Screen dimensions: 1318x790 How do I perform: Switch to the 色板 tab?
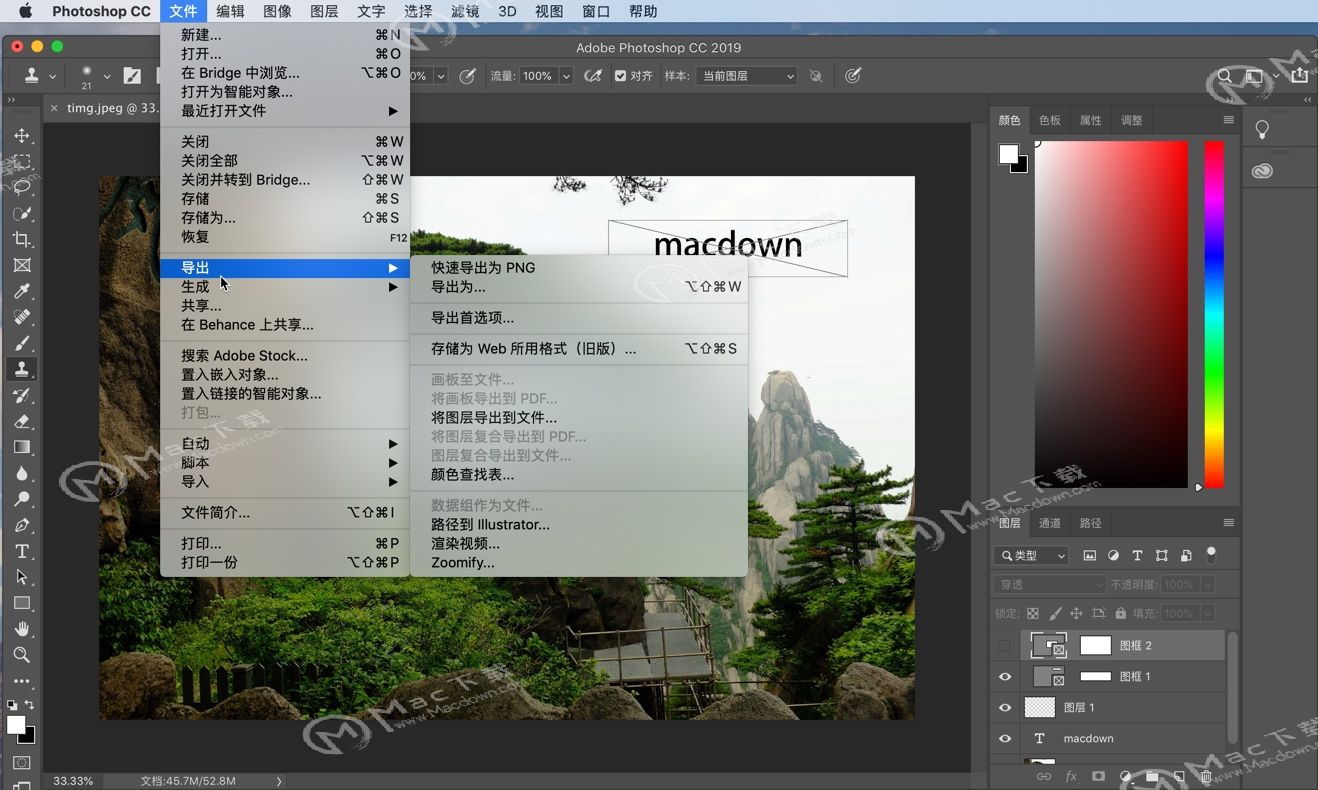(x=1050, y=120)
